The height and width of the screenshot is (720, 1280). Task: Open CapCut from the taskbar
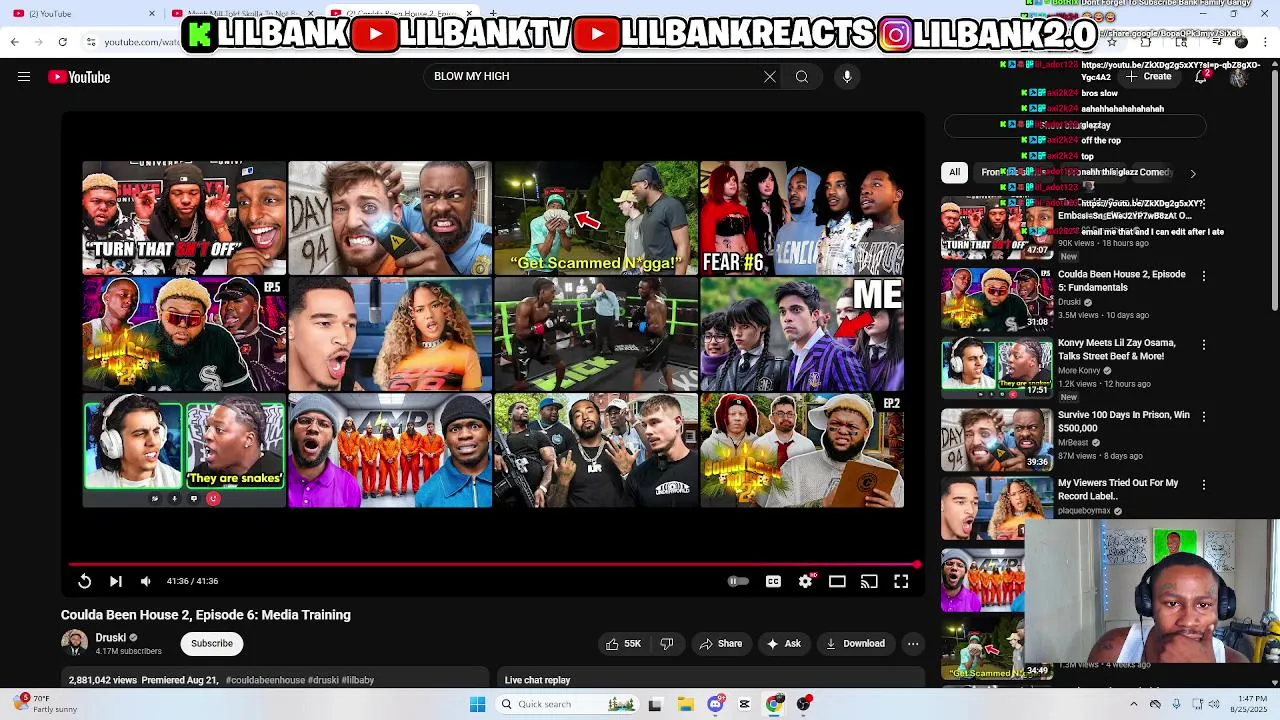744,704
